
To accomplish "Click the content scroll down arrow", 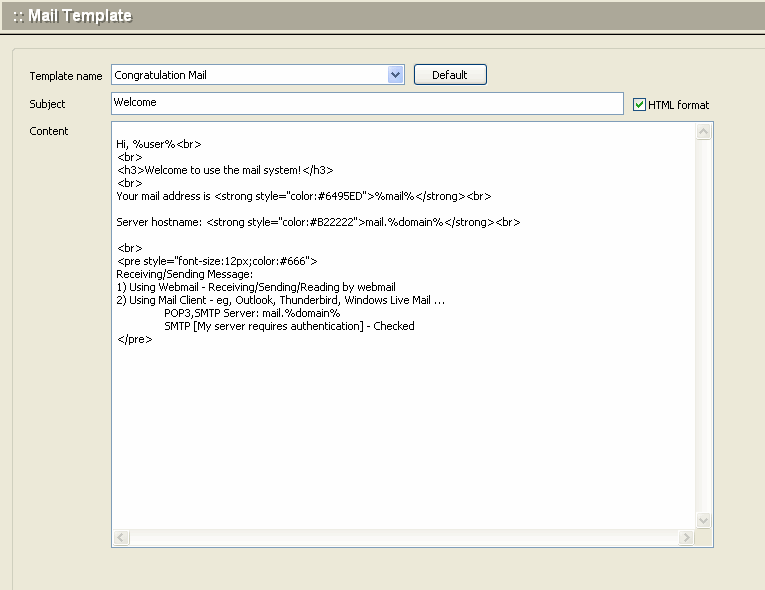I will [703, 520].
